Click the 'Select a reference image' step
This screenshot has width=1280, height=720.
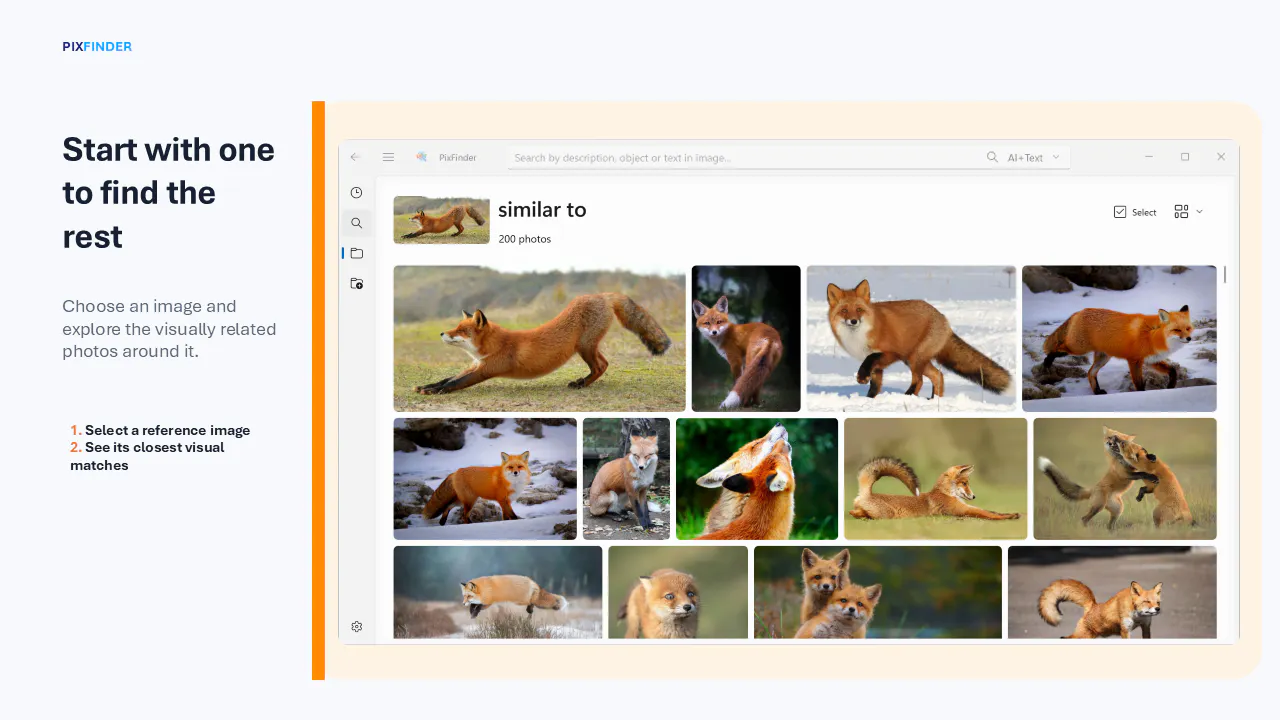click(x=167, y=430)
